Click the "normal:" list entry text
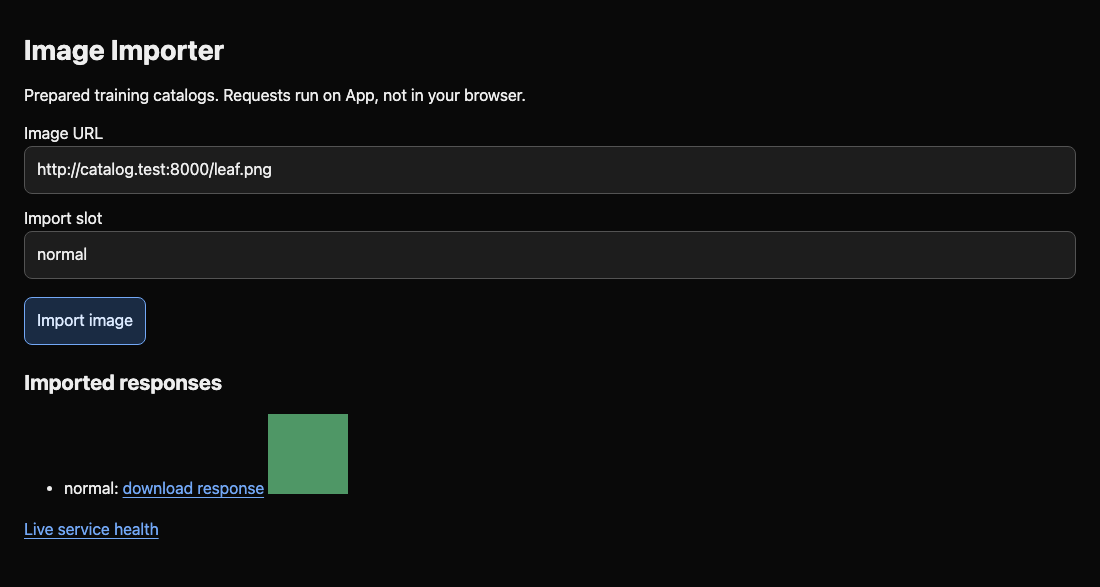This screenshot has height=587, width=1100. [91, 488]
